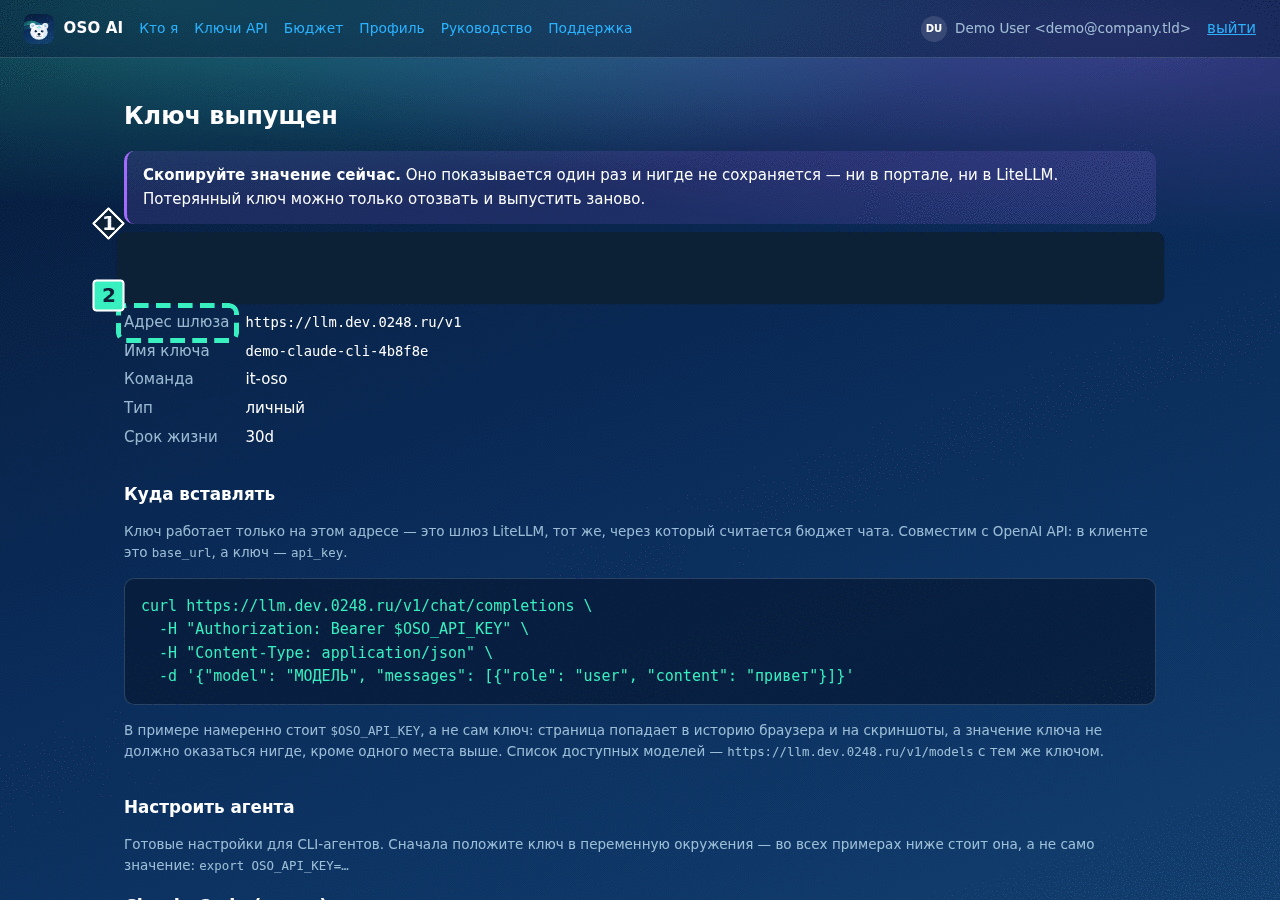Click the highlighted Адрес шлюза label

click(x=177, y=322)
